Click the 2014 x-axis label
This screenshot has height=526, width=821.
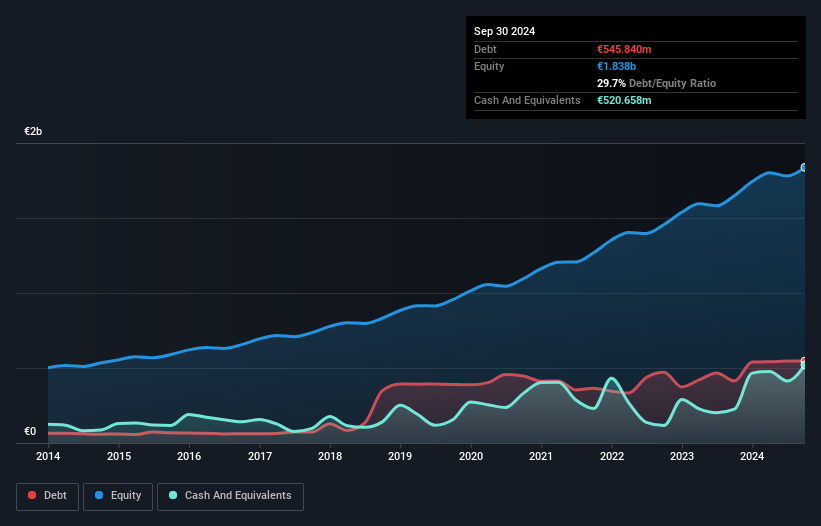click(48, 456)
